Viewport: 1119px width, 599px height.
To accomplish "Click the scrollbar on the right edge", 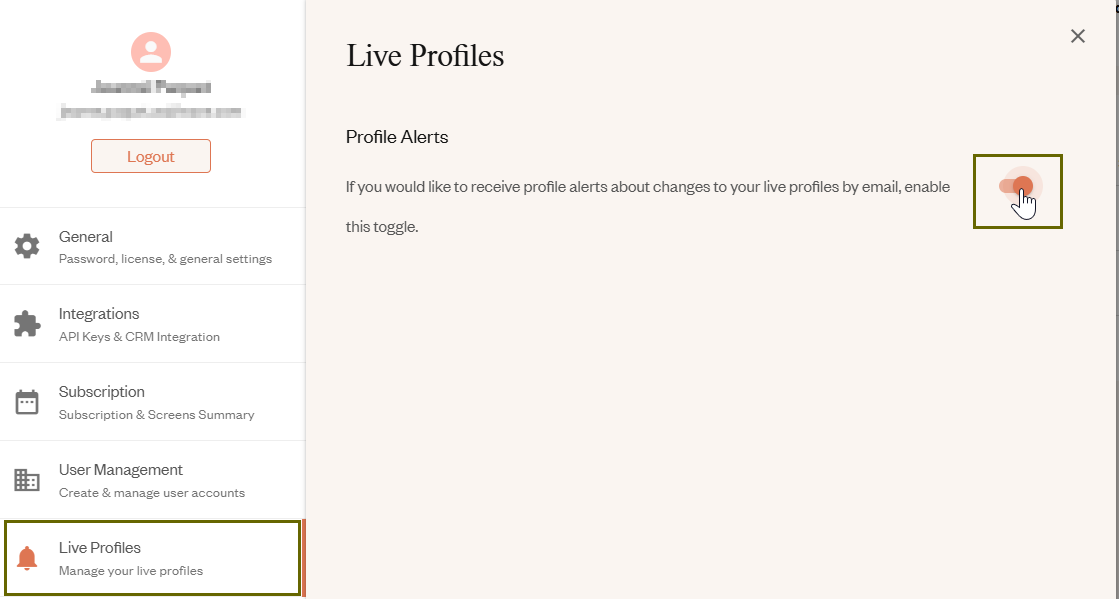I will pyautogui.click(x=1114, y=300).
